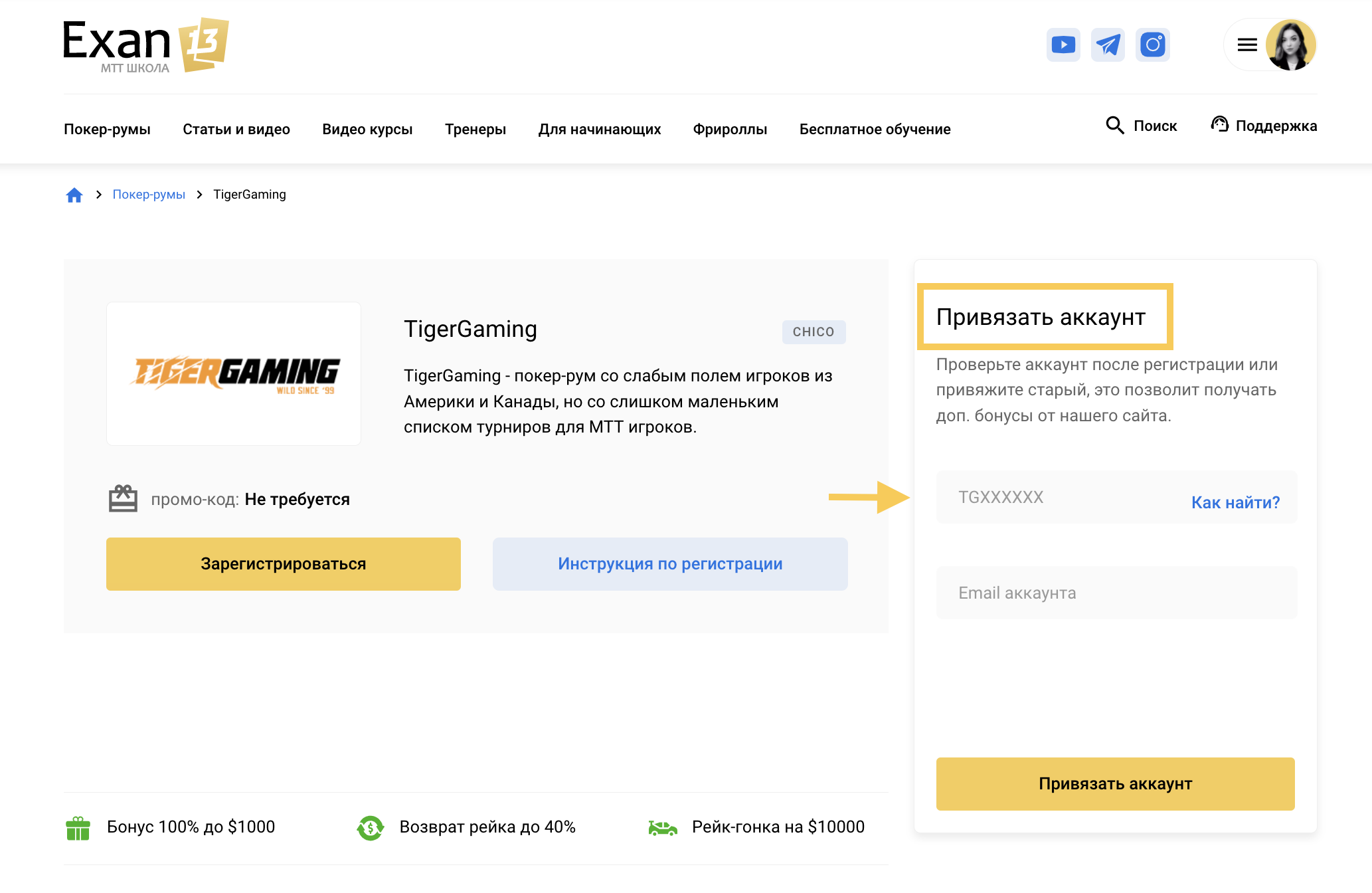Click Возврат рейка до 40% text
This screenshot has width=1372, height=893.
pyautogui.click(x=487, y=827)
